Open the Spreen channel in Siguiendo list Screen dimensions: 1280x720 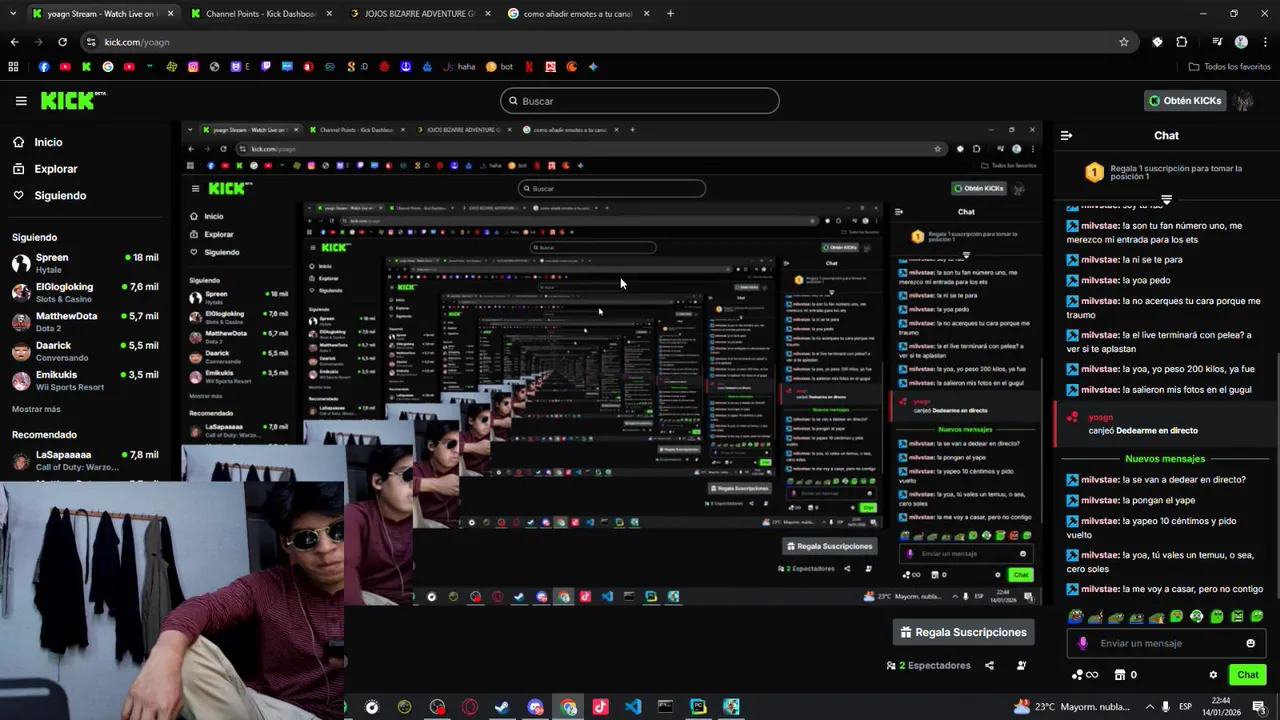pos(85,263)
